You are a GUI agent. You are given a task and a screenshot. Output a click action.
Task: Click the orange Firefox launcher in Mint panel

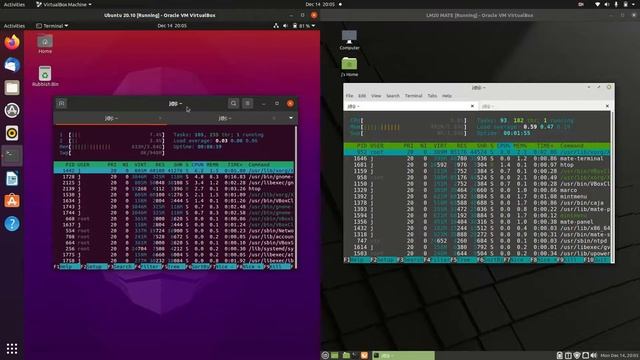(364, 355)
